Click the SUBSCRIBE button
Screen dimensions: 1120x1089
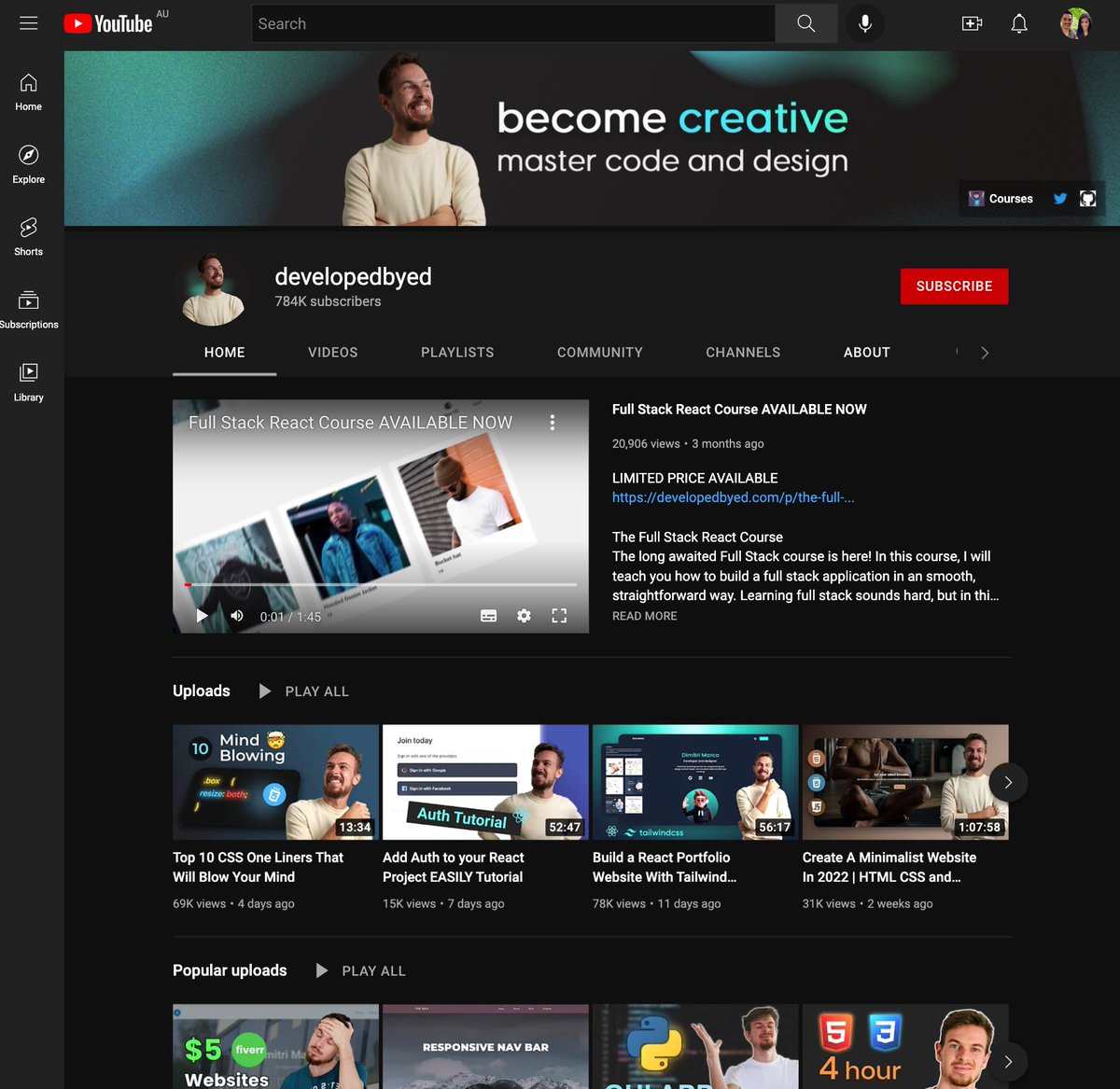[954, 286]
